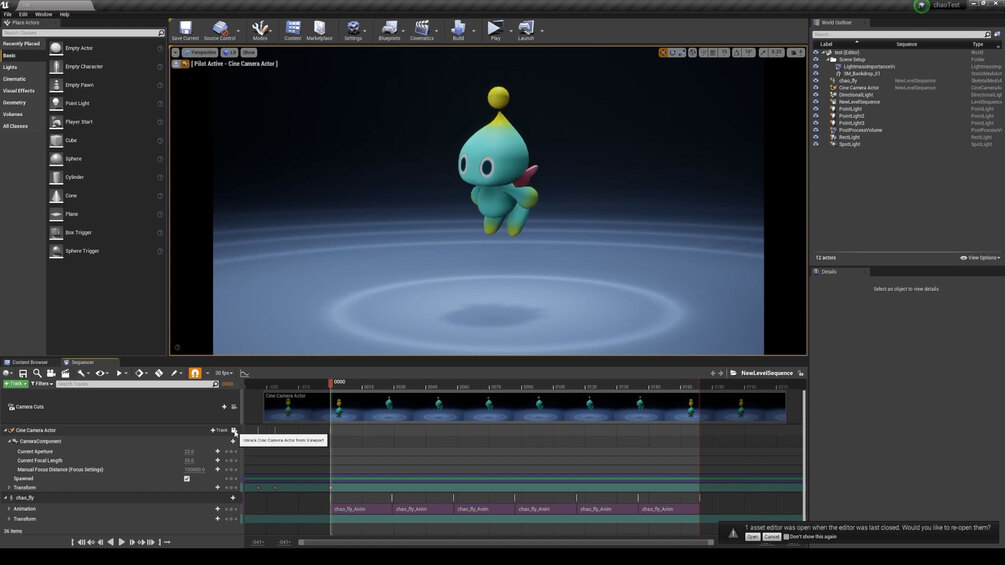Open the Sequencer eye view options icon

click(x=100, y=373)
